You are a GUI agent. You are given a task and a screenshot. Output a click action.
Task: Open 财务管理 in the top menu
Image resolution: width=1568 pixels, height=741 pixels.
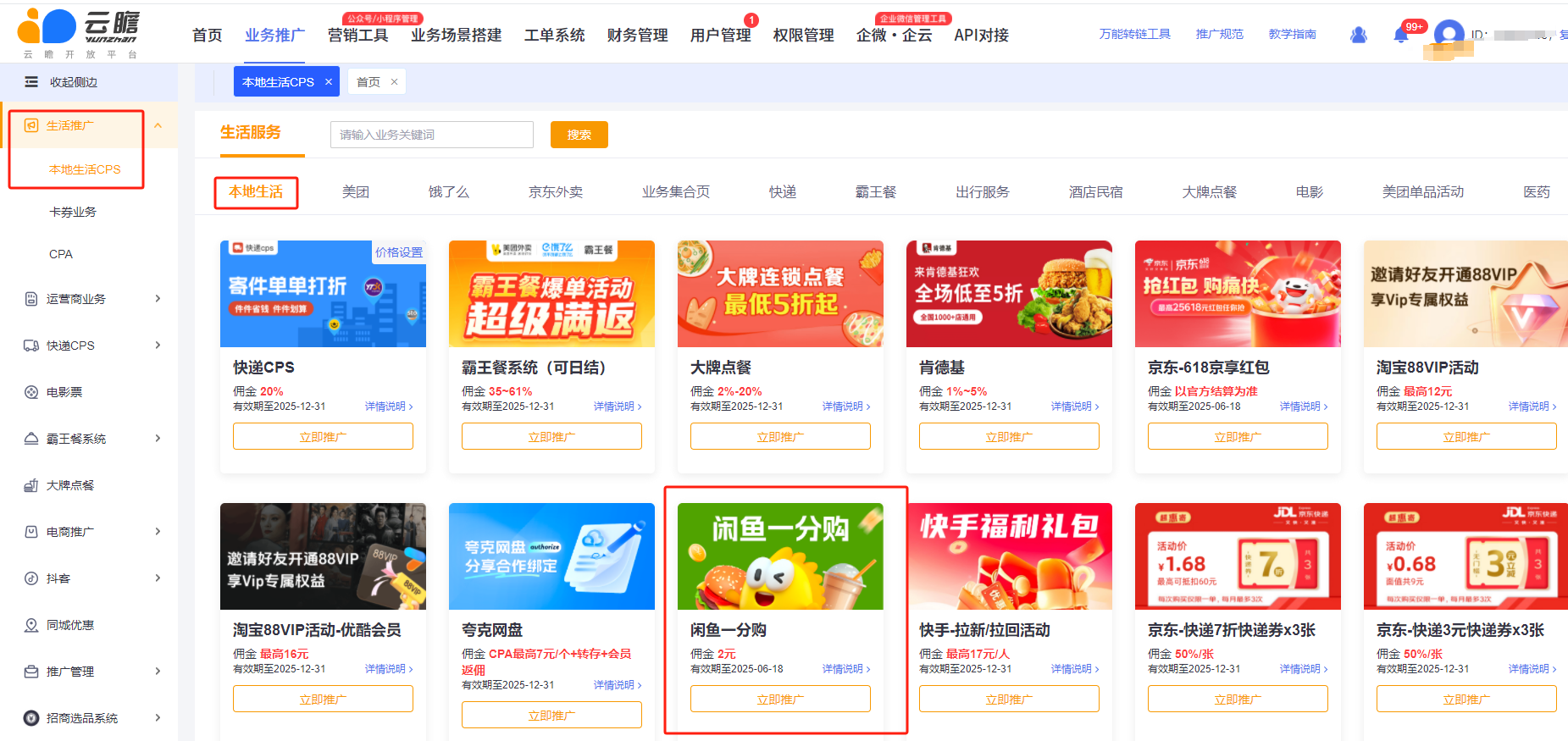pos(637,36)
